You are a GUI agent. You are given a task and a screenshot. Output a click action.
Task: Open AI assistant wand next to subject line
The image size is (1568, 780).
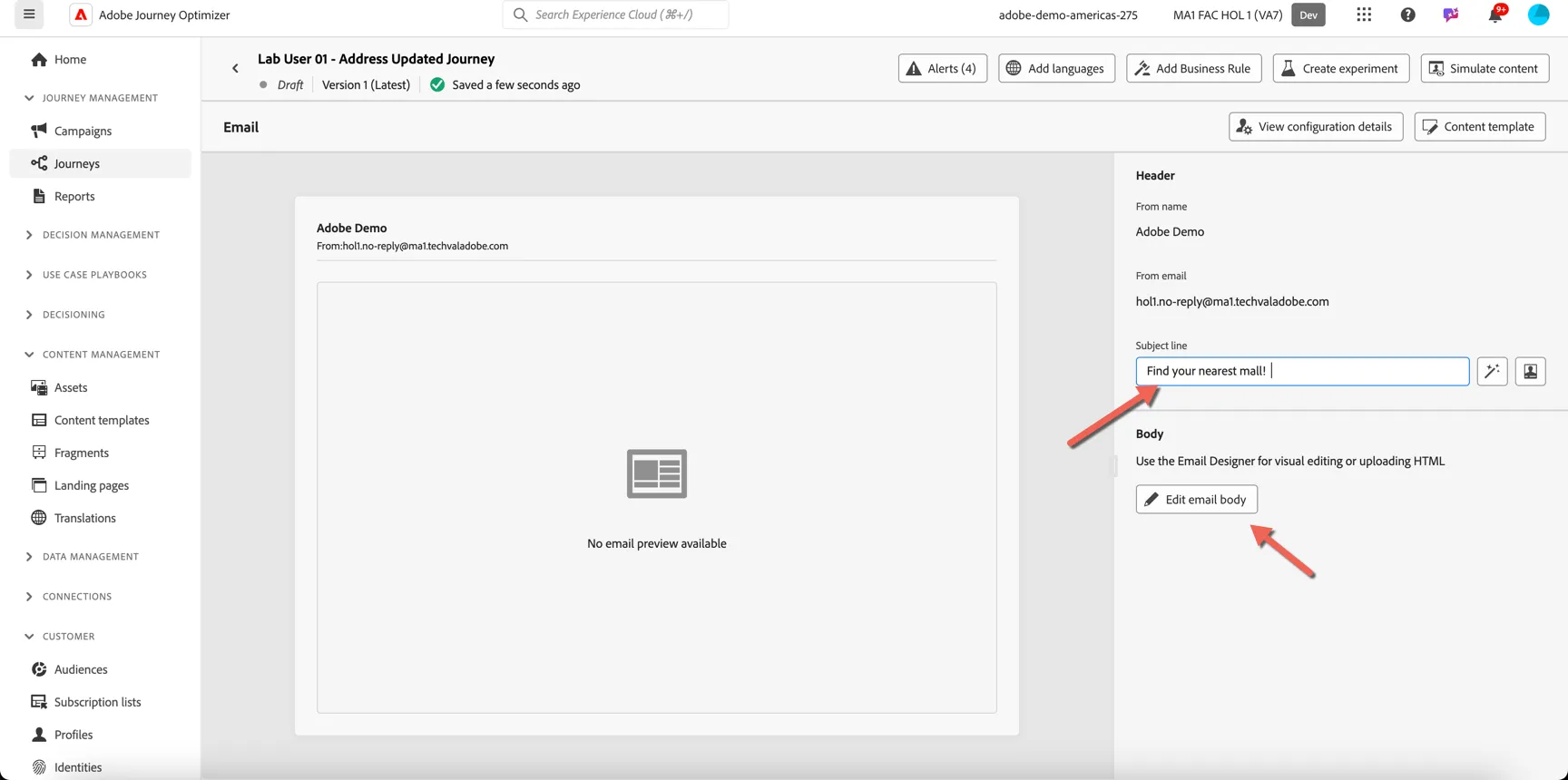(x=1492, y=371)
